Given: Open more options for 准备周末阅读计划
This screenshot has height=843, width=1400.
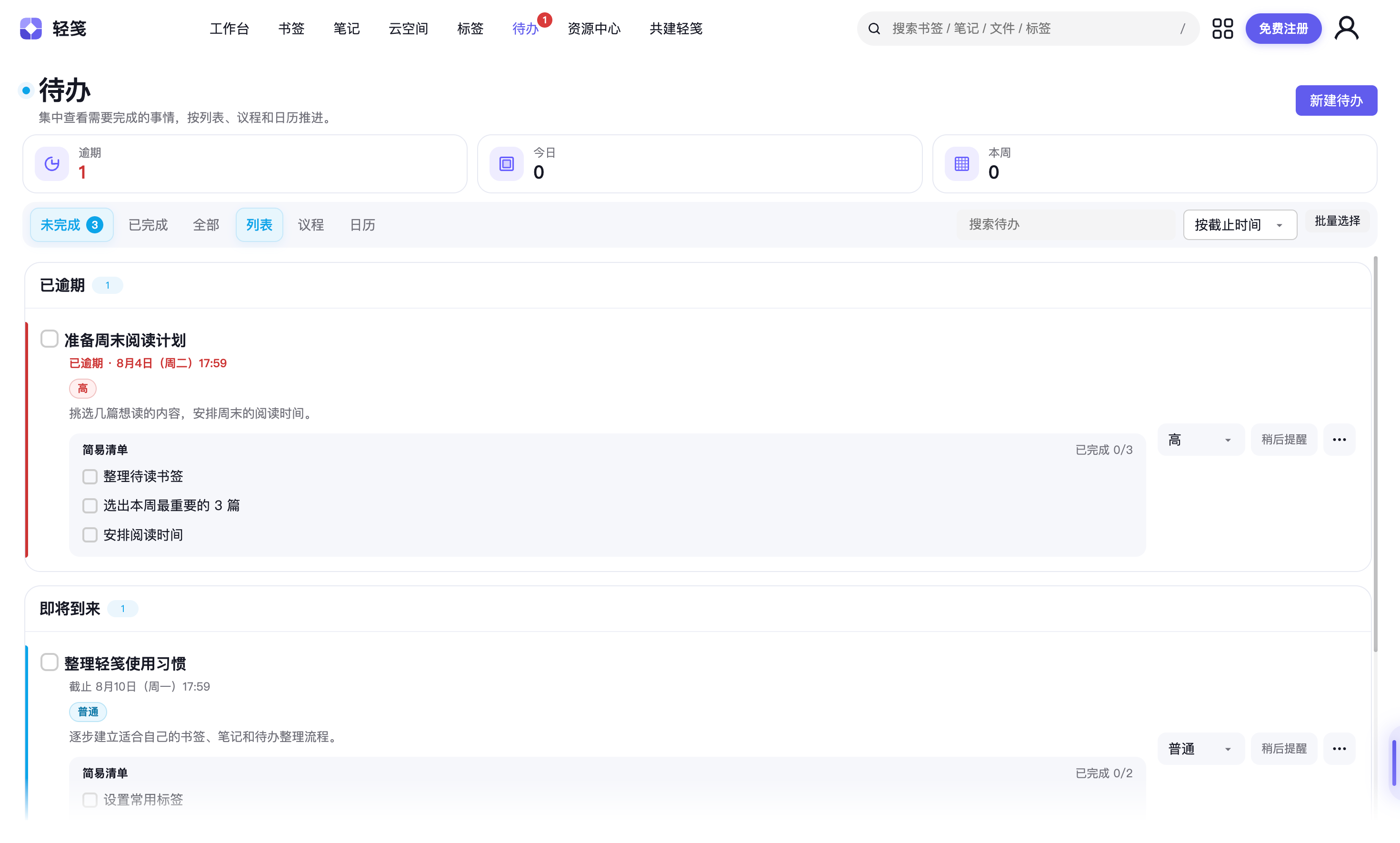Looking at the screenshot, I should [x=1339, y=440].
